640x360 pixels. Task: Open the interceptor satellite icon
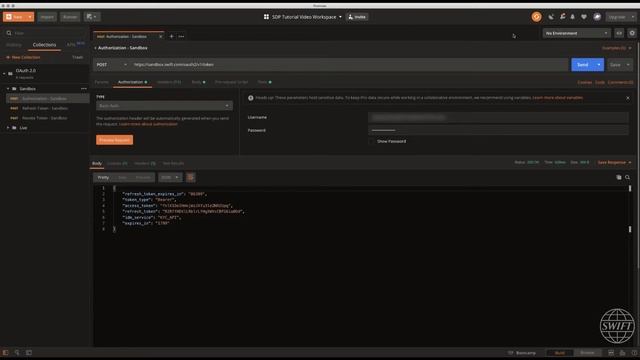click(x=551, y=17)
